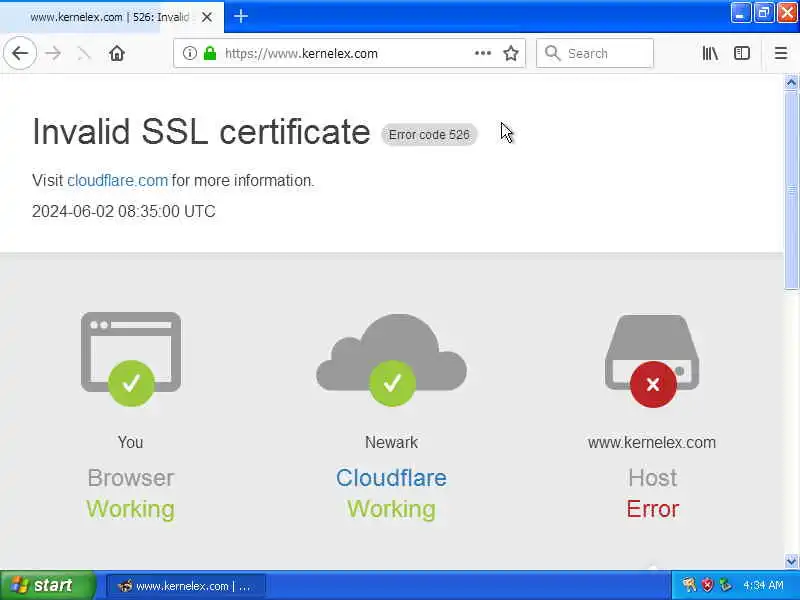Open the Windows Start button
The image size is (800, 600).
[x=48, y=585]
